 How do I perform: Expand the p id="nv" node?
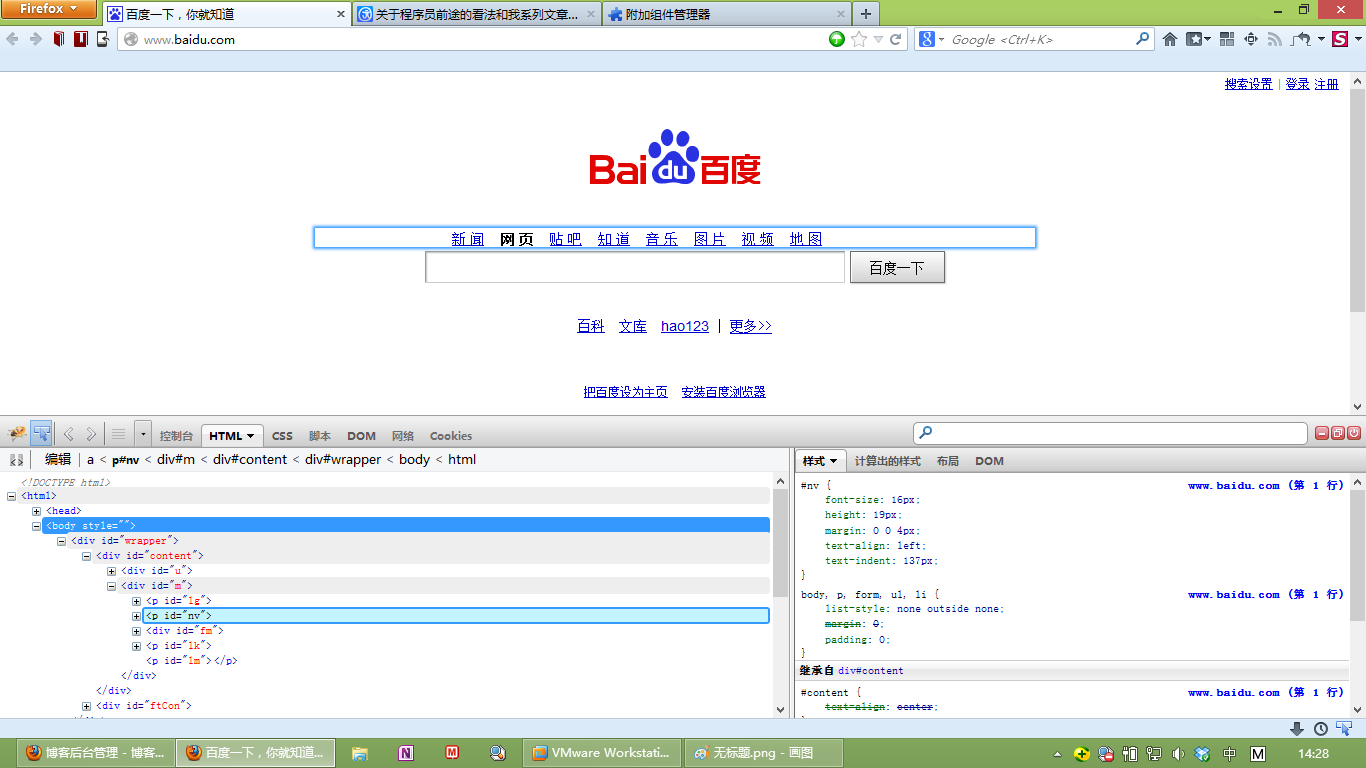pos(136,616)
